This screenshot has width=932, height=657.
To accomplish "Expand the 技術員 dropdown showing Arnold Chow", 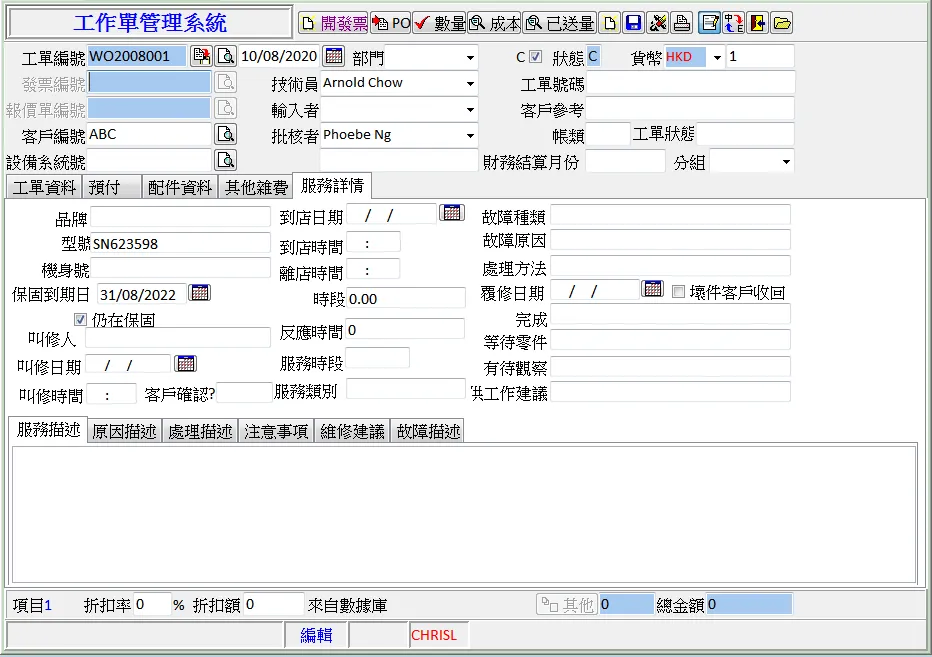I will [470, 84].
